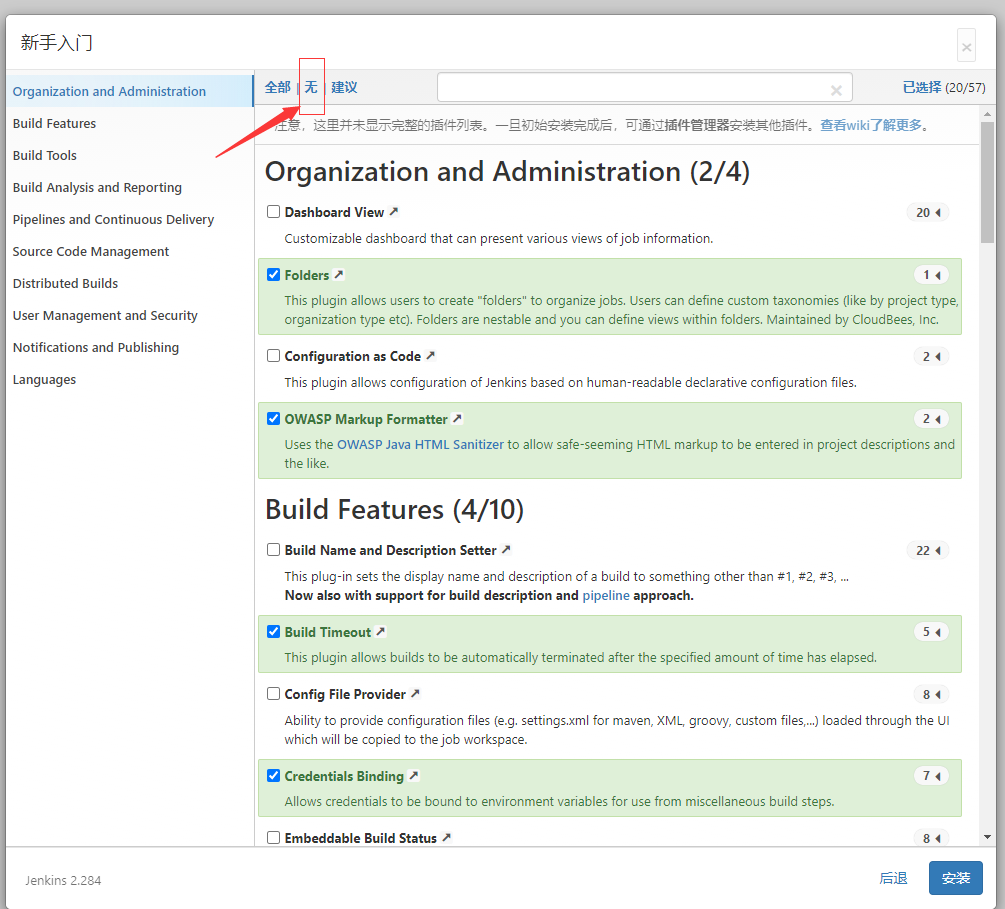Open Credentials Binding external link icon
The image size is (1005, 909).
(x=414, y=776)
